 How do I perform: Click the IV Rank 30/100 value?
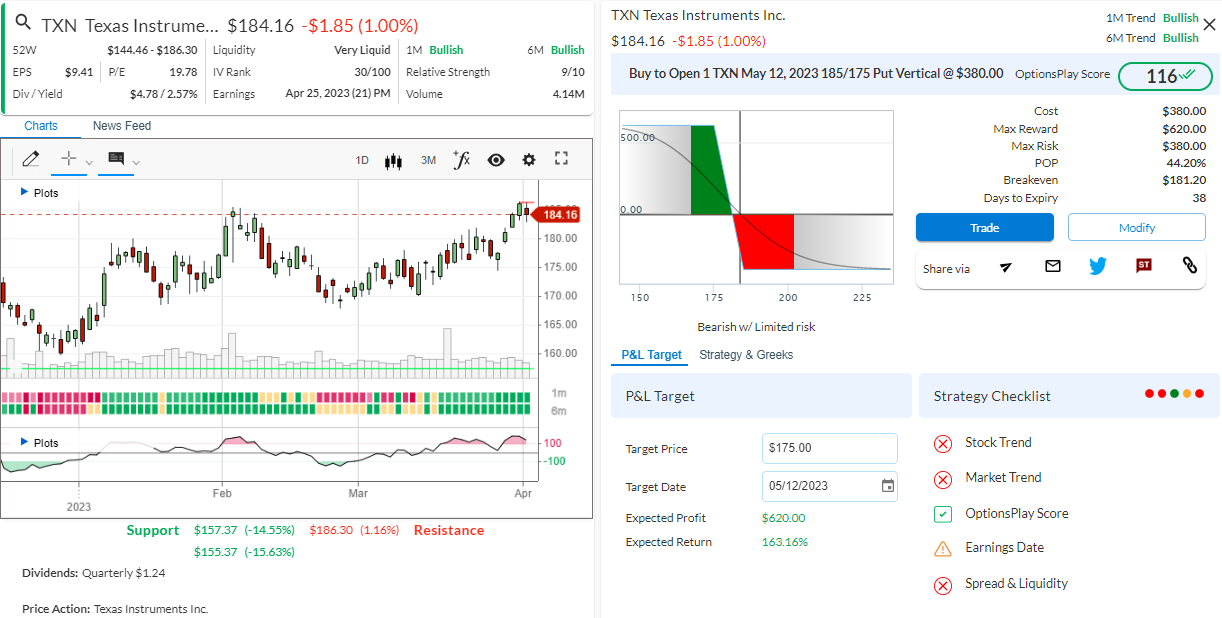(373, 72)
